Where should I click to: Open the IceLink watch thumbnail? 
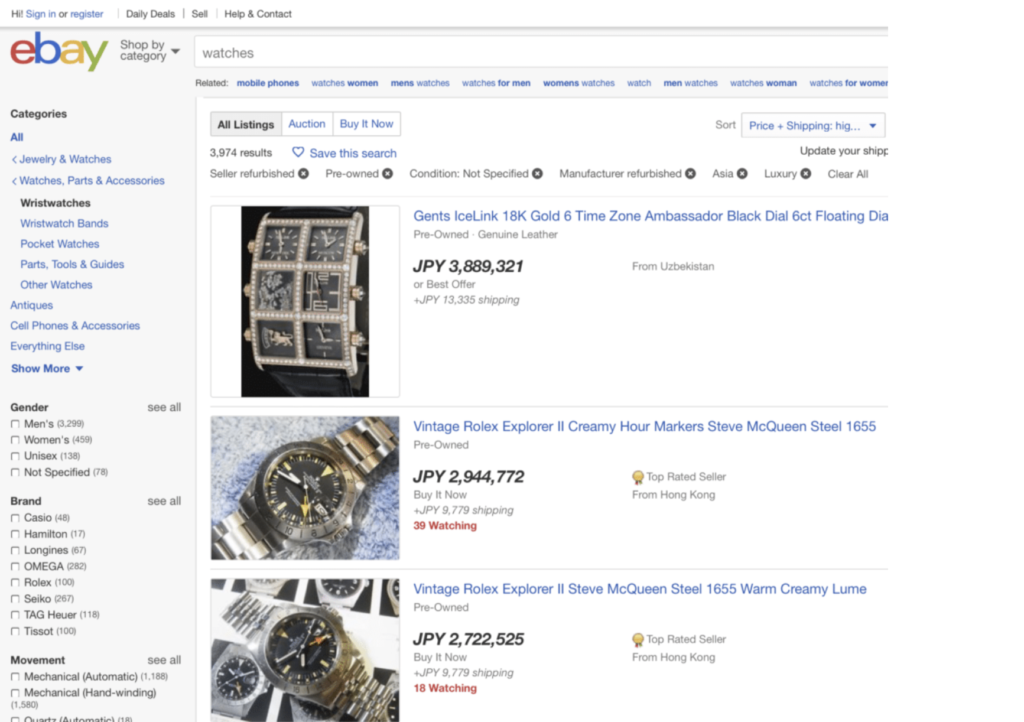305,302
